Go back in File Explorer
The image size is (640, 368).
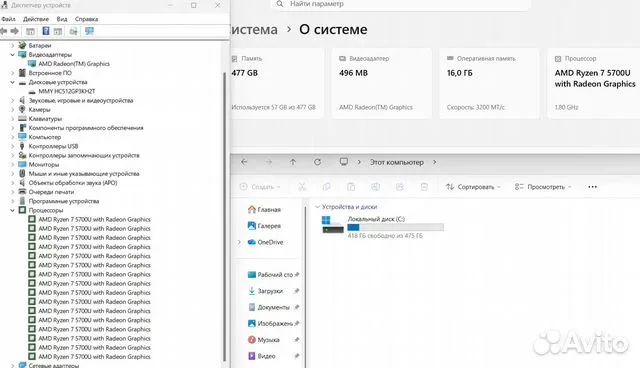[x=244, y=162]
